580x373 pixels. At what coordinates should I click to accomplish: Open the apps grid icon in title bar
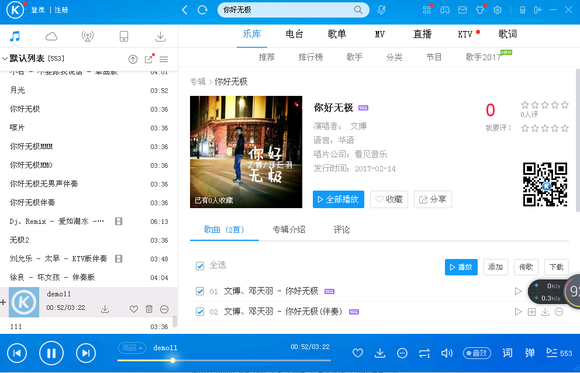[426, 10]
